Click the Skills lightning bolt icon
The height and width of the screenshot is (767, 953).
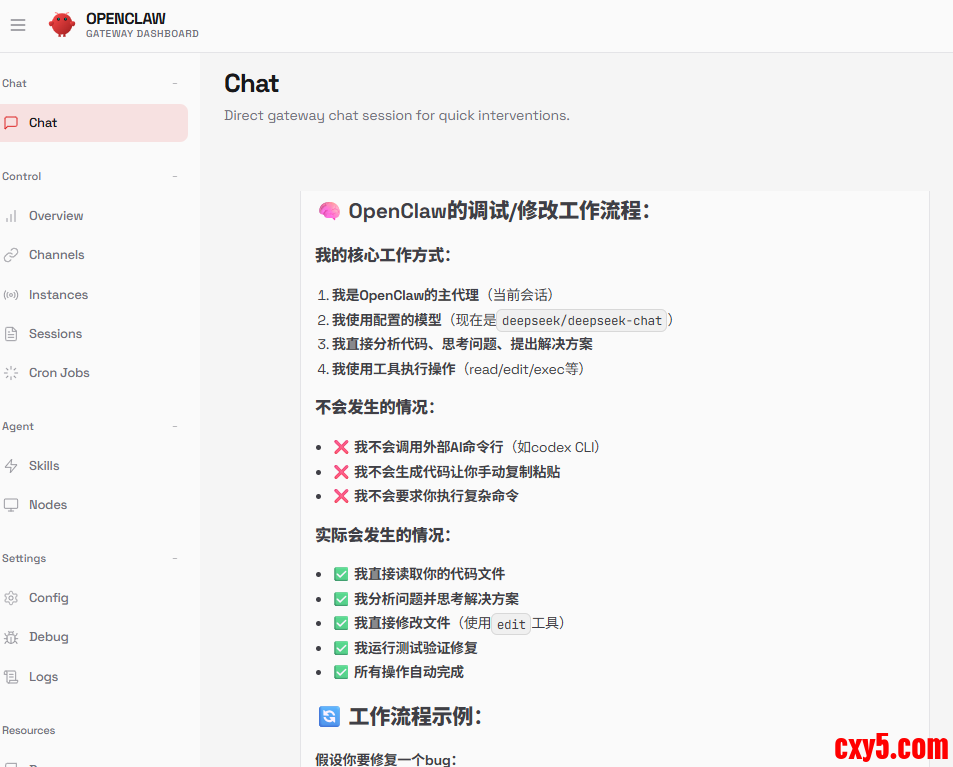(x=11, y=466)
